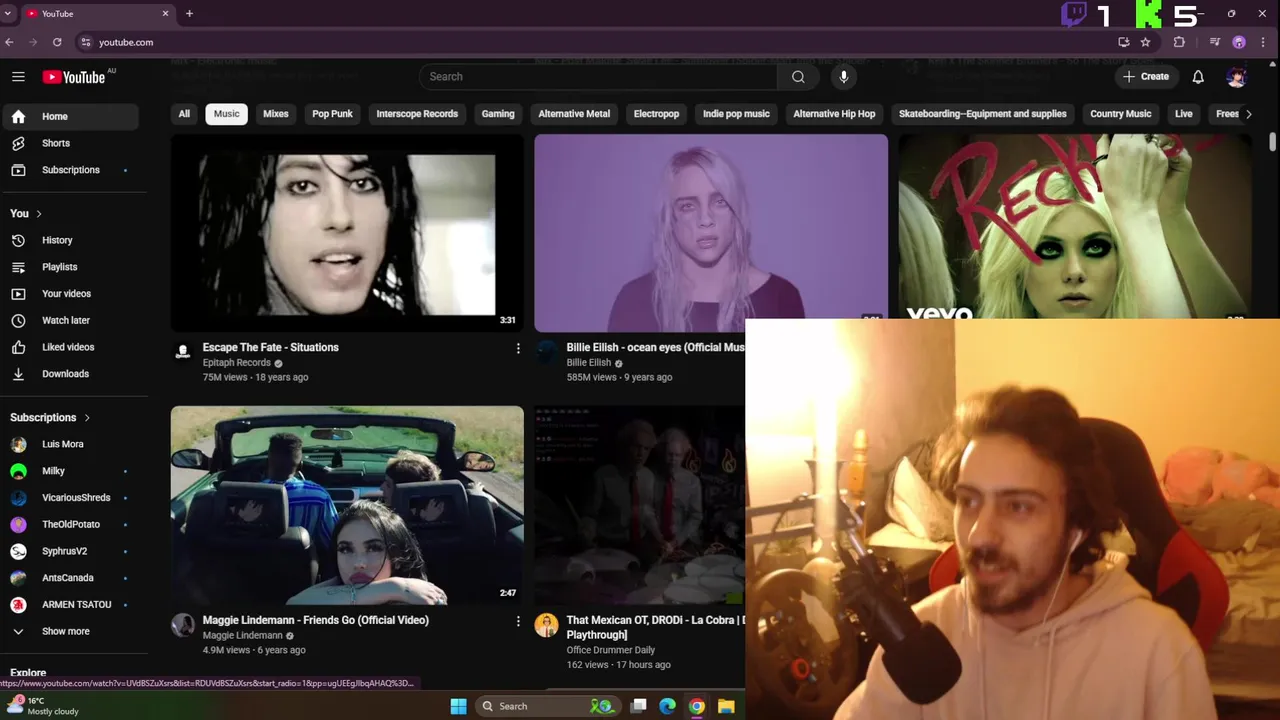Screen dimensions: 1280x720
Task: Open Escape The Fate Situations thumbnail
Action: (x=347, y=233)
